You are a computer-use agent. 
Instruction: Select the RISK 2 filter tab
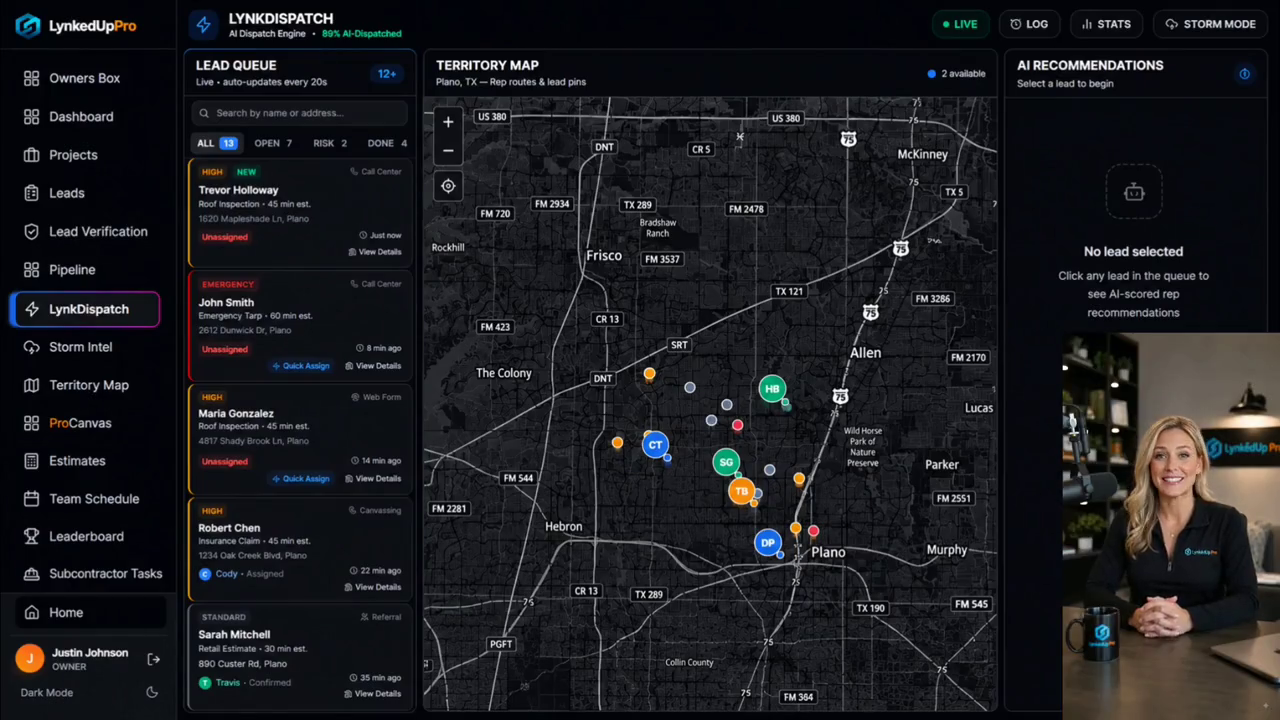(330, 143)
